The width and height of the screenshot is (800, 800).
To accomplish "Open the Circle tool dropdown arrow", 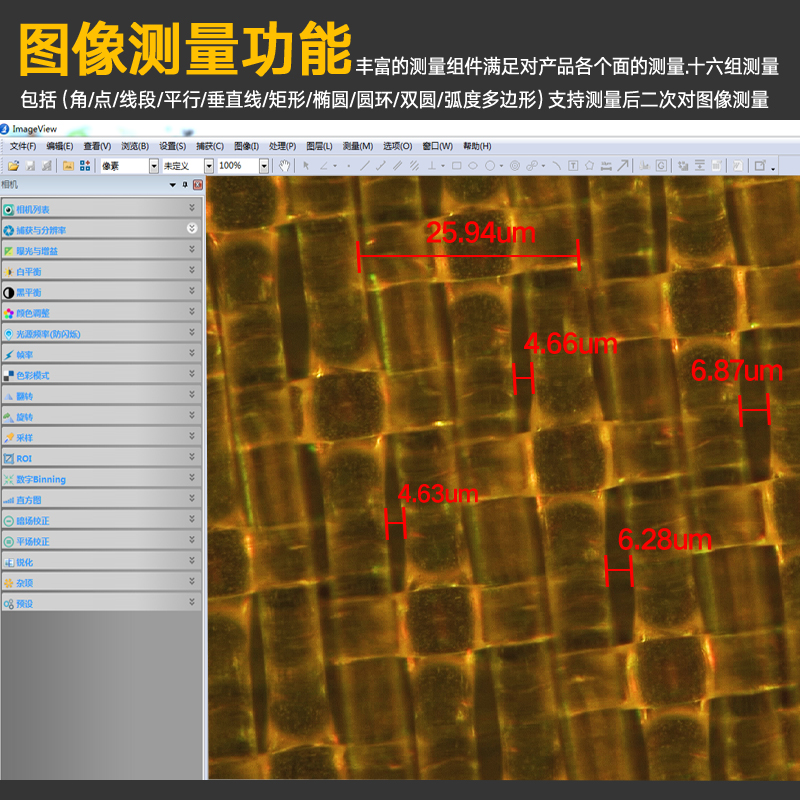I will pyautogui.click(x=501, y=166).
